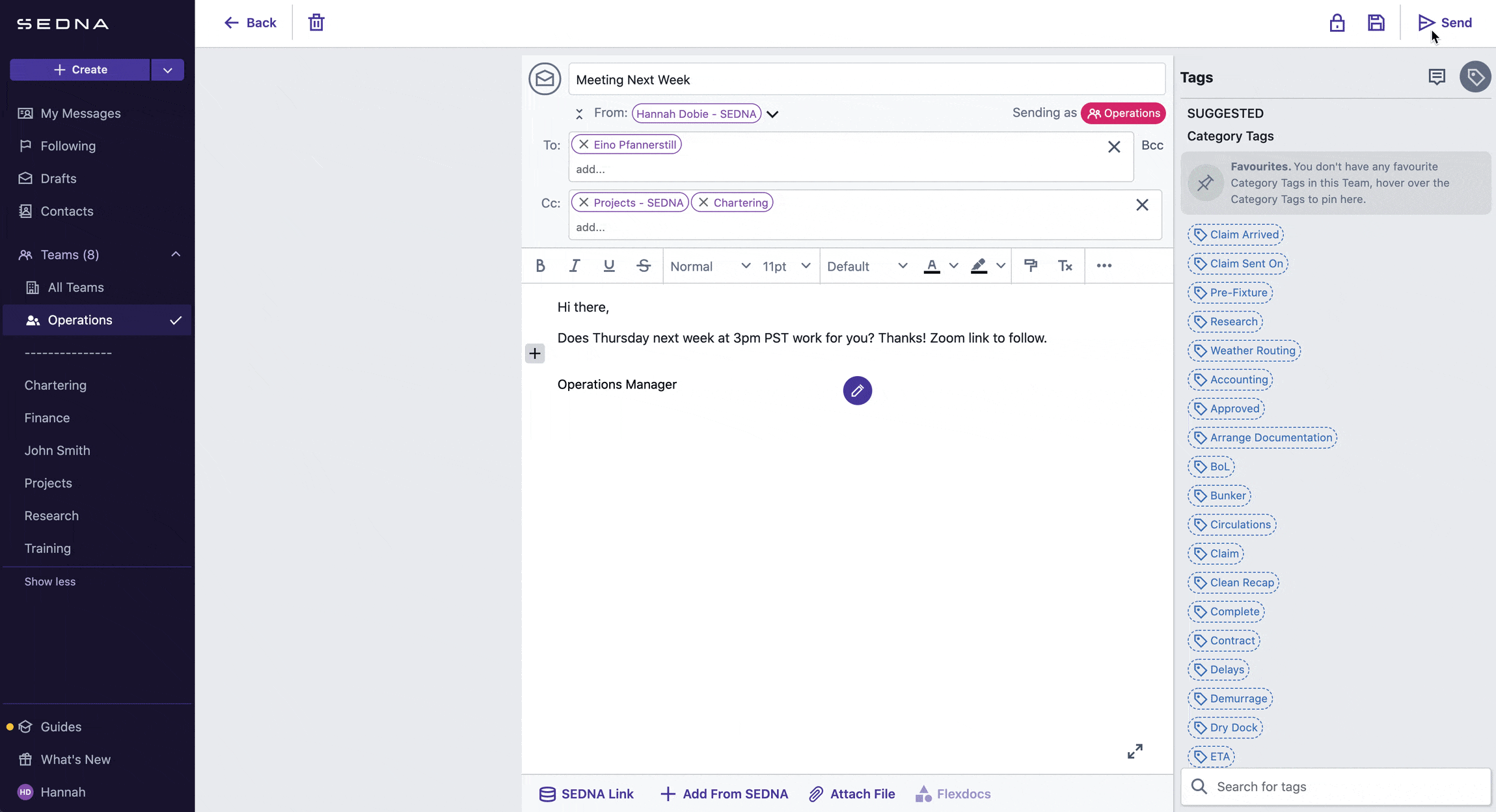Click the envelope icon beside subject
Screen dimensions: 1496x812
click(545, 79)
